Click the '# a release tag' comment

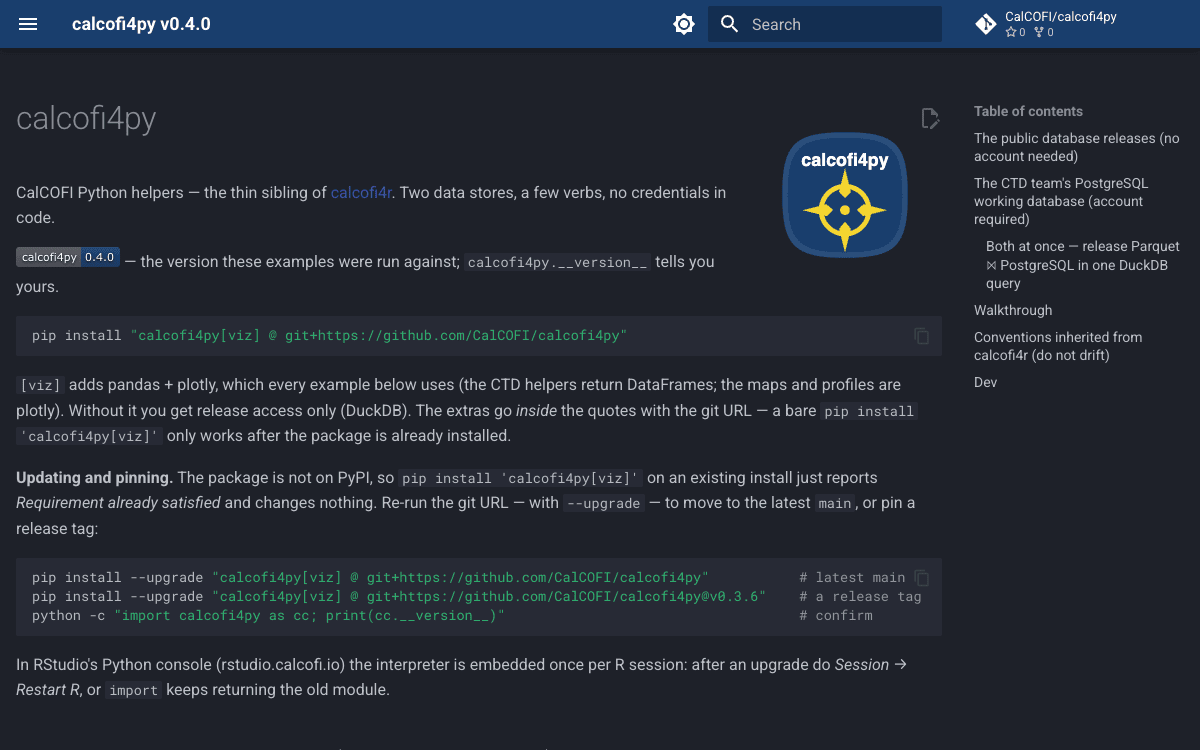[x=860, y=596]
